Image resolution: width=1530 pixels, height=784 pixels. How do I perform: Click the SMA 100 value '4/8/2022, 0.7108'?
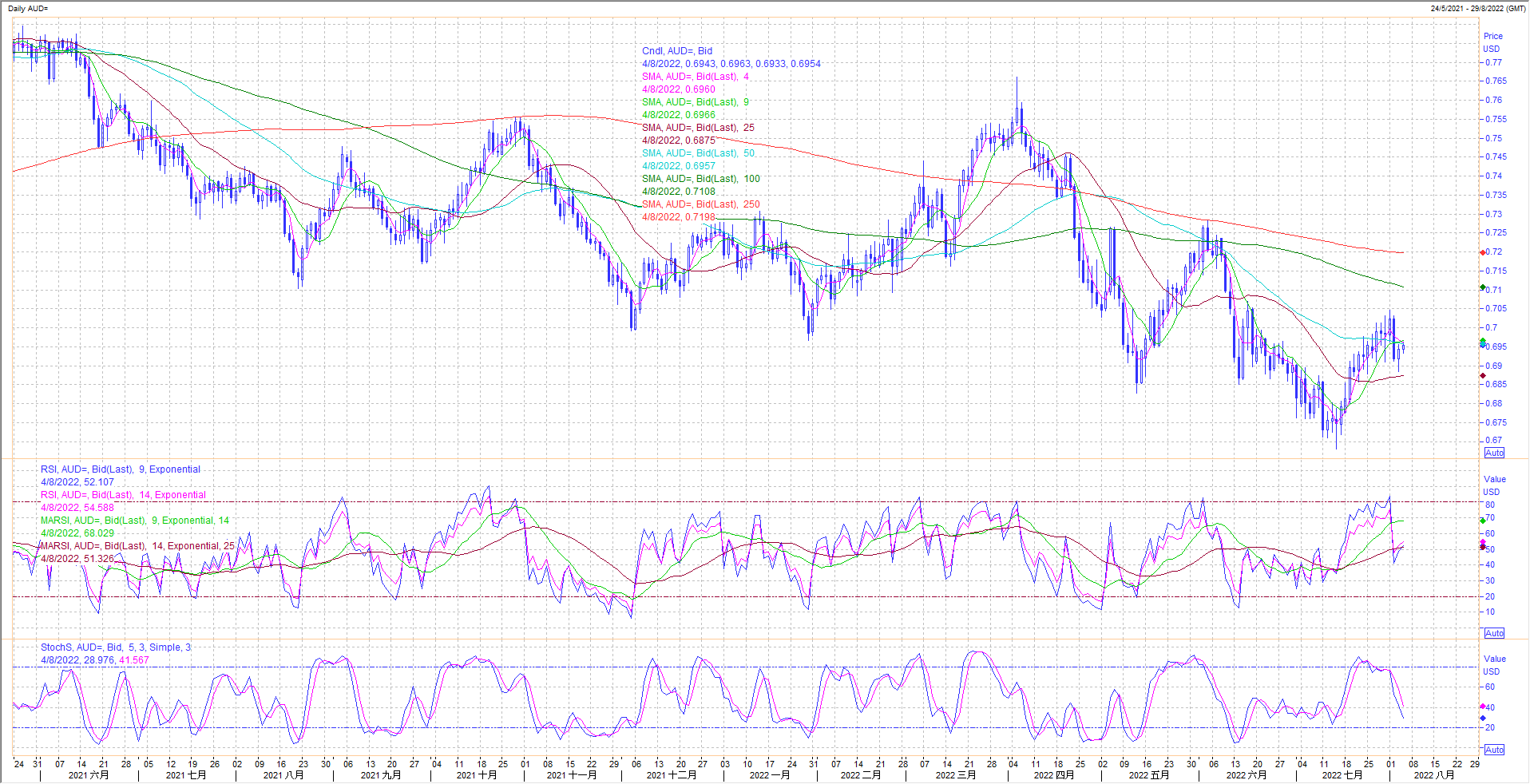(679, 192)
